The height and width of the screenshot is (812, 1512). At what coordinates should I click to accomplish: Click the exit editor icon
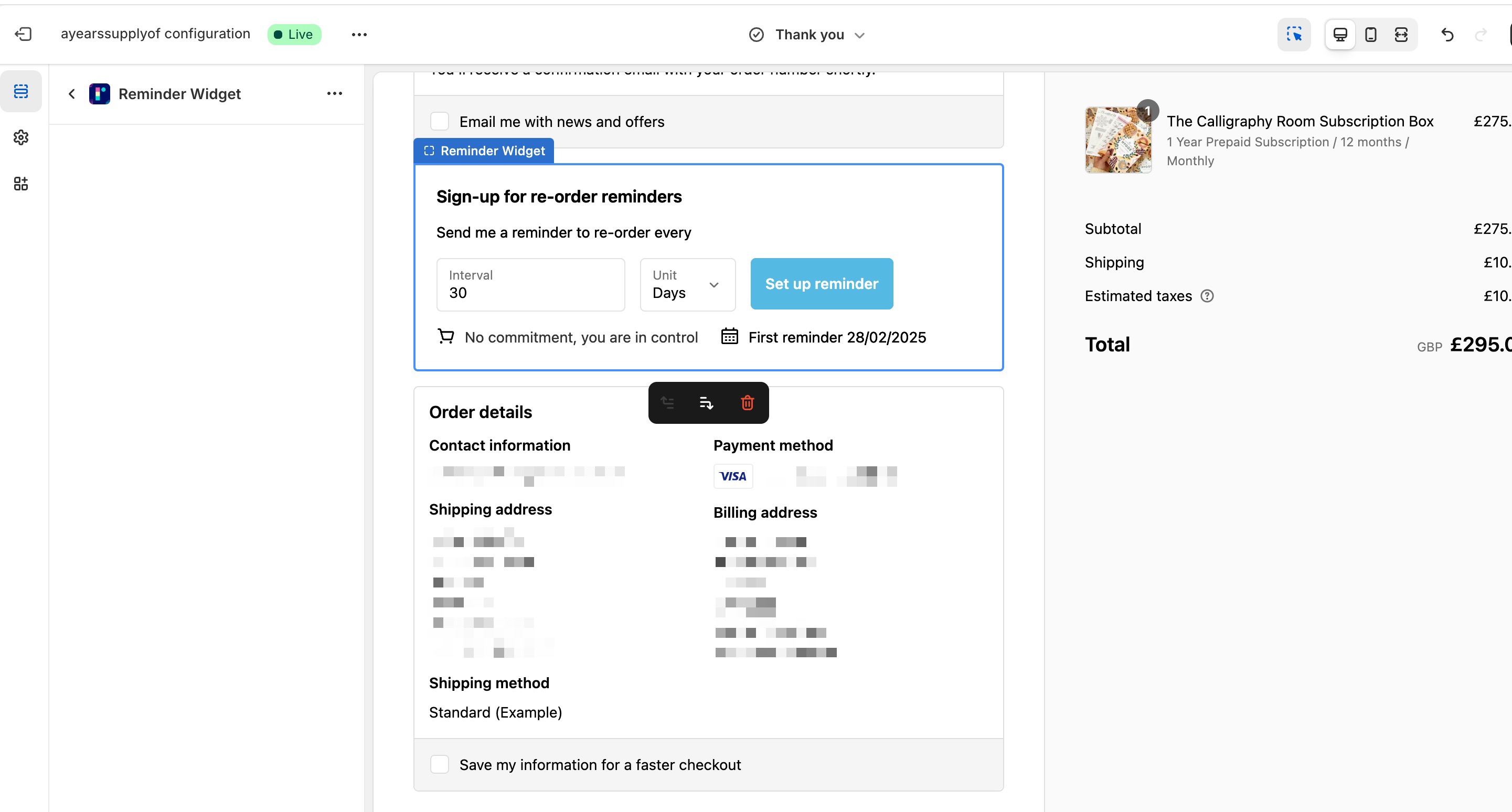pos(23,34)
